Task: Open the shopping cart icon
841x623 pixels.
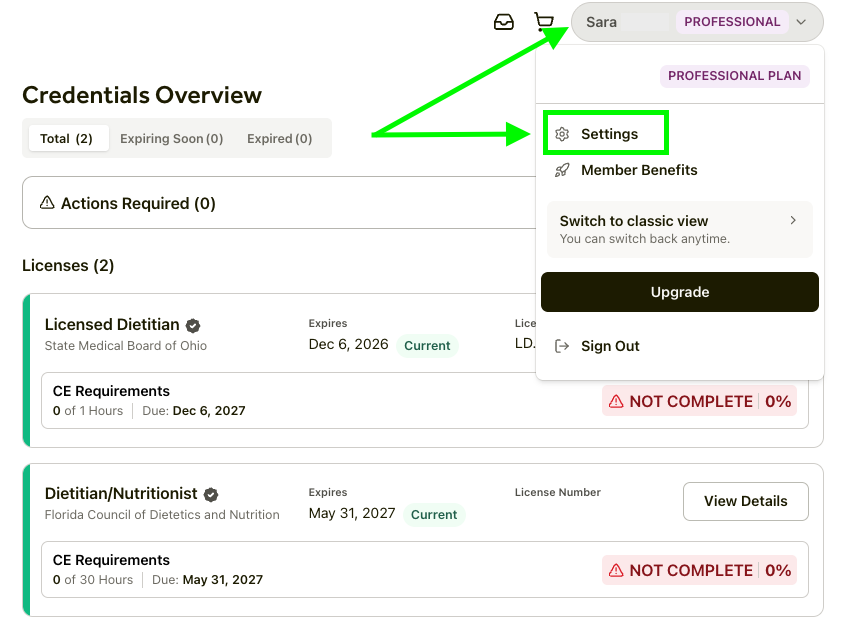Action: click(x=543, y=22)
